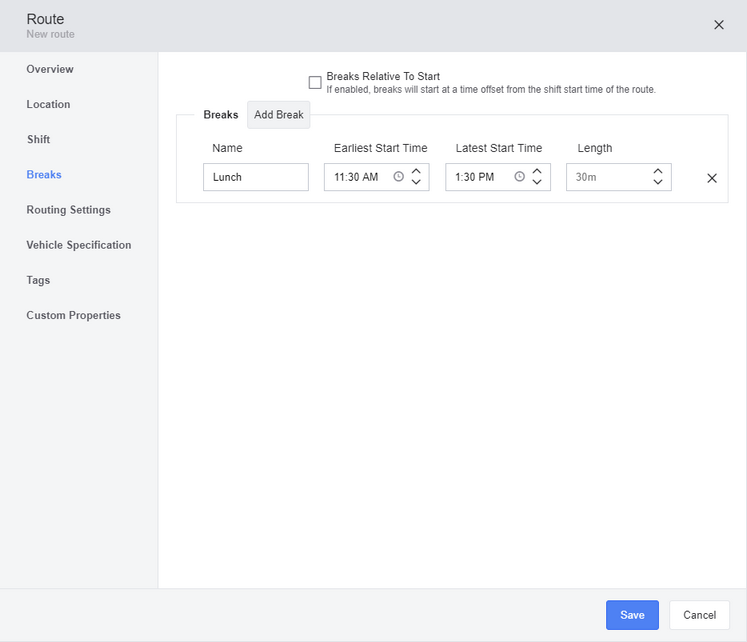747x642 pixels.
Task: Save the new route
Action: click(632, 615)
